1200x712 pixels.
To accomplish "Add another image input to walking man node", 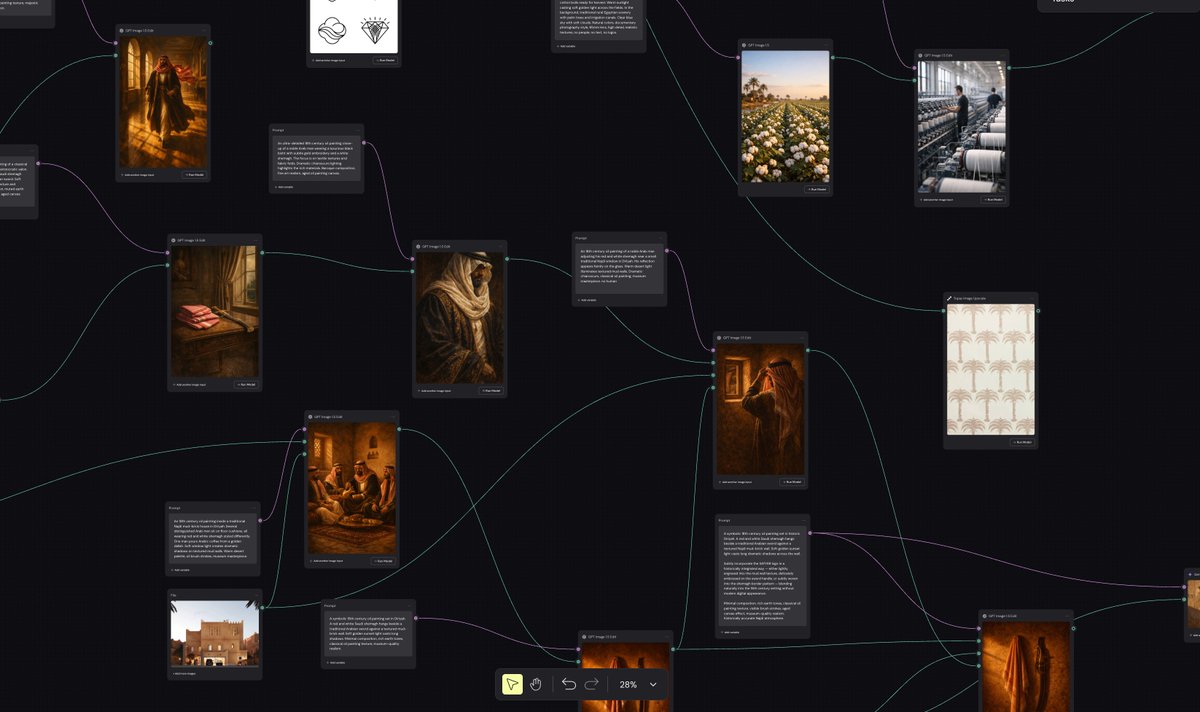I will [x=137, y=174].
